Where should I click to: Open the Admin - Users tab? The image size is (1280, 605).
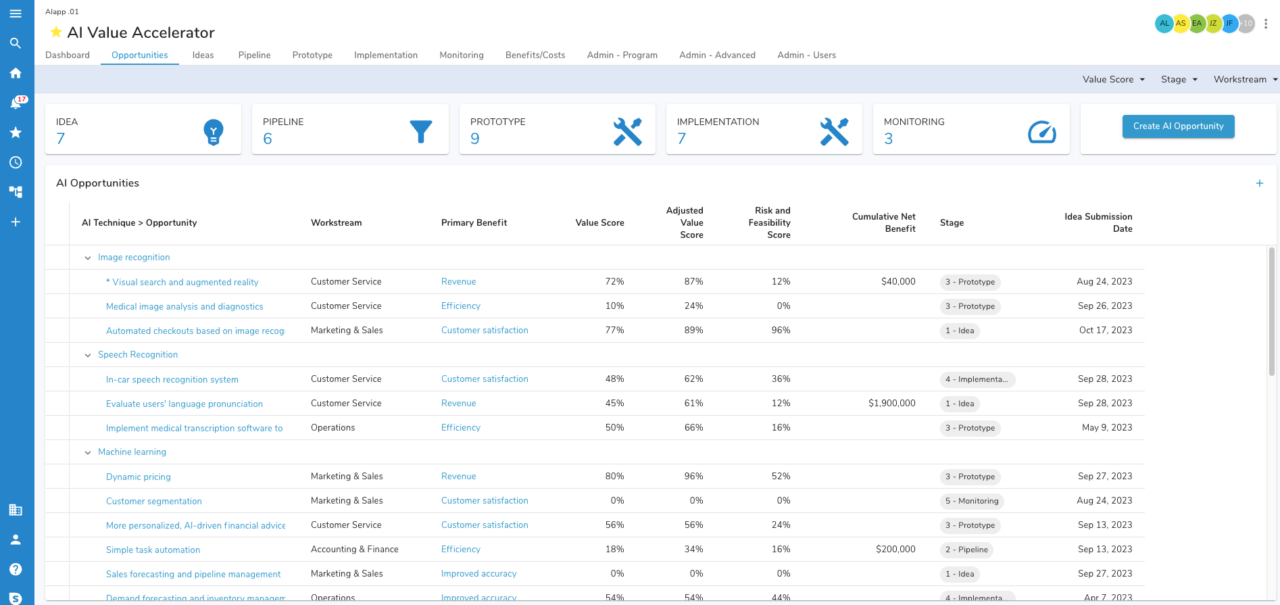coord(807,55)
